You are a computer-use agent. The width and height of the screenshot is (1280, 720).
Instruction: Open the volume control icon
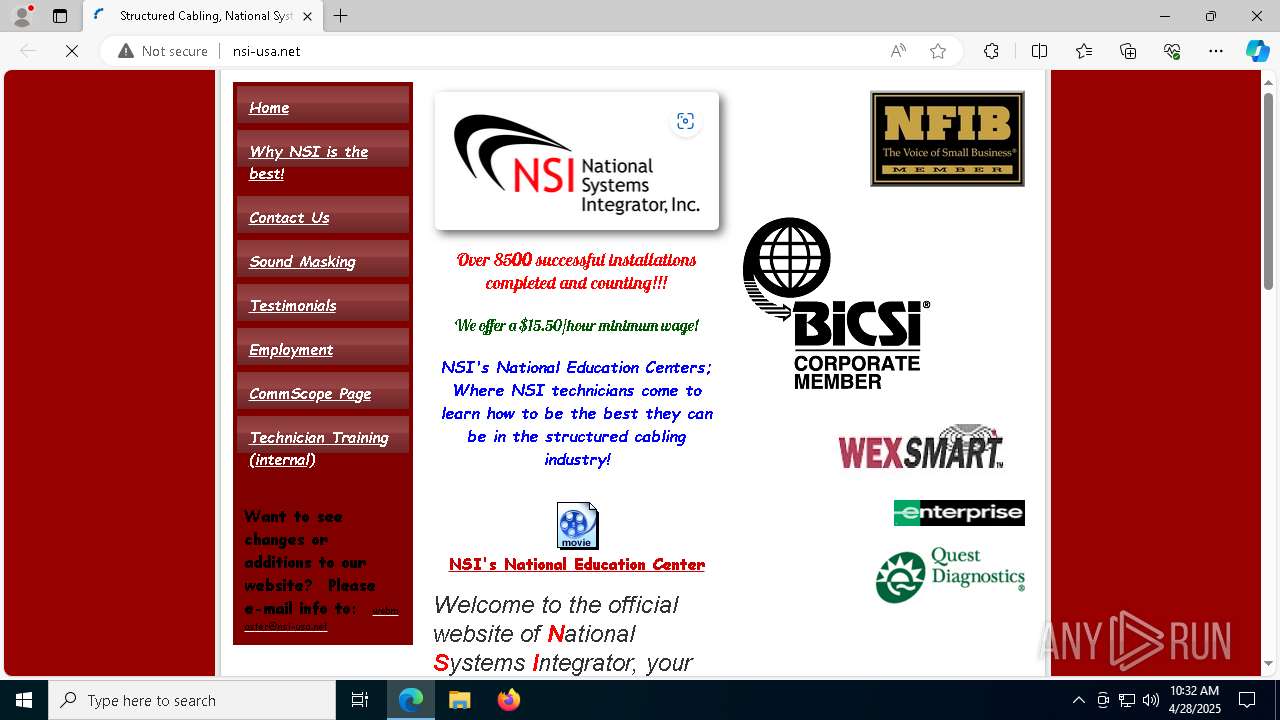1150,700
